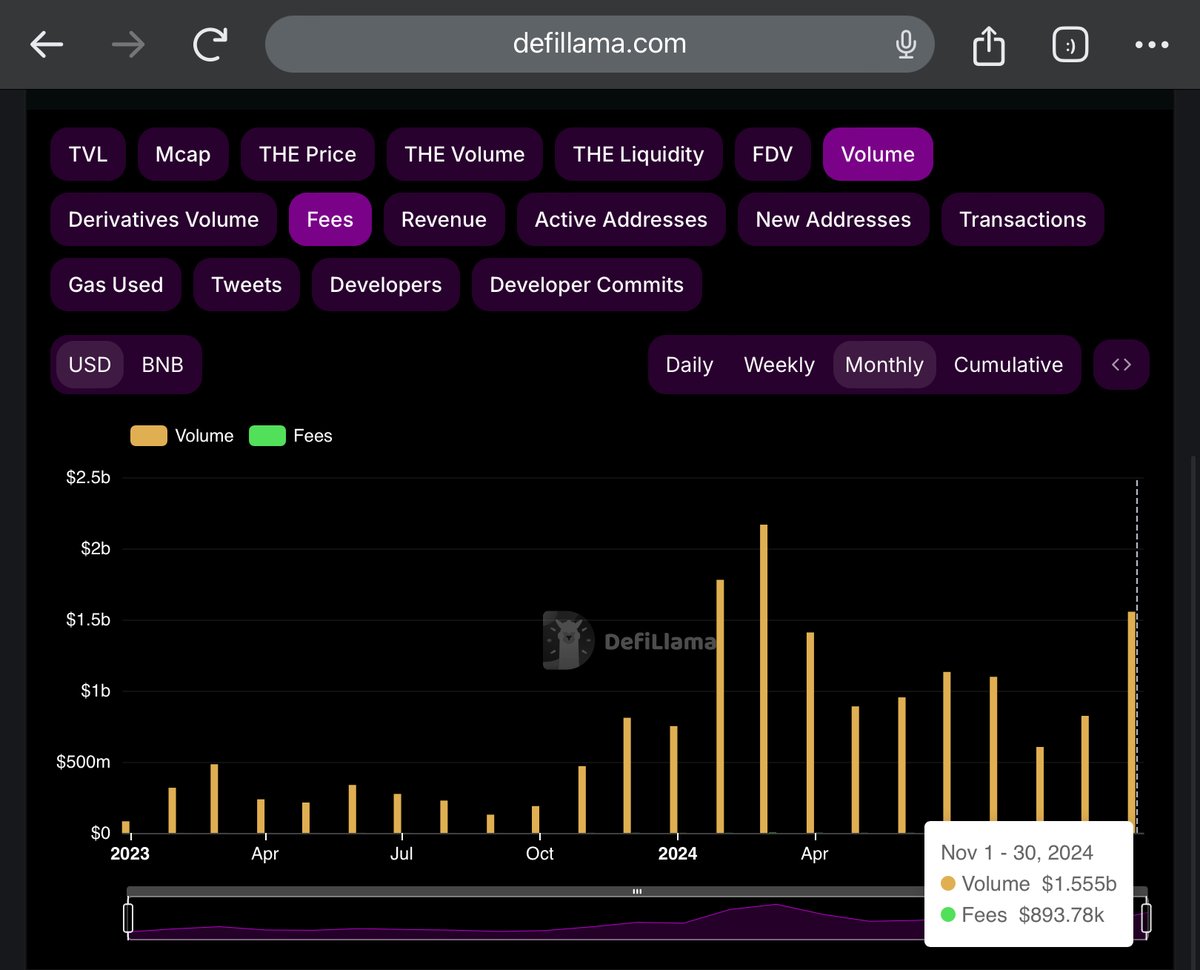The height and width of the screenshot is (970, 1200).
Task: Click the tallest volume bar near $2b
Action: click(764, 678)
